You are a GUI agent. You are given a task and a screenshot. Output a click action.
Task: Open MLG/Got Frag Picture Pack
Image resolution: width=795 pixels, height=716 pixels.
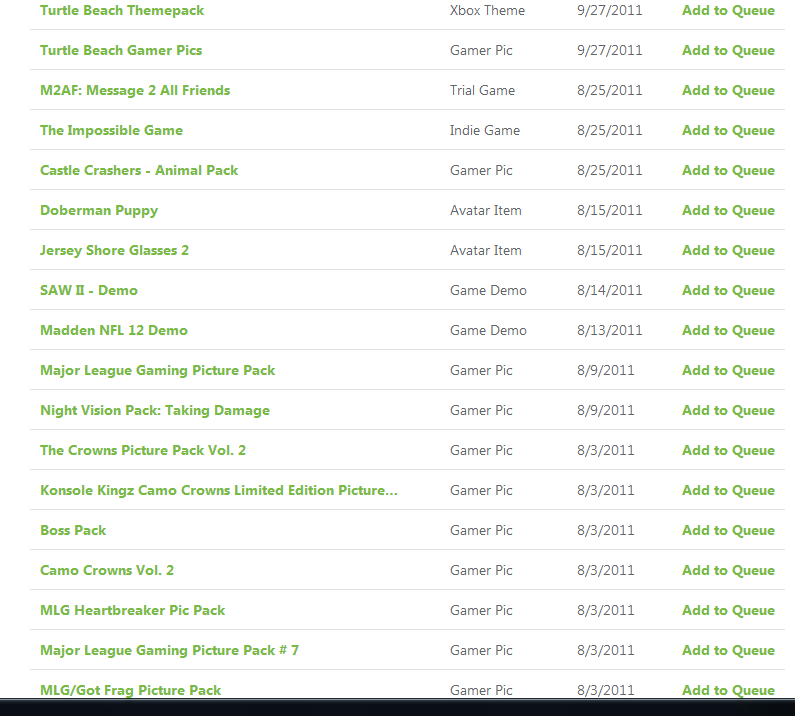pyautogui.click(x=130, y=691)
